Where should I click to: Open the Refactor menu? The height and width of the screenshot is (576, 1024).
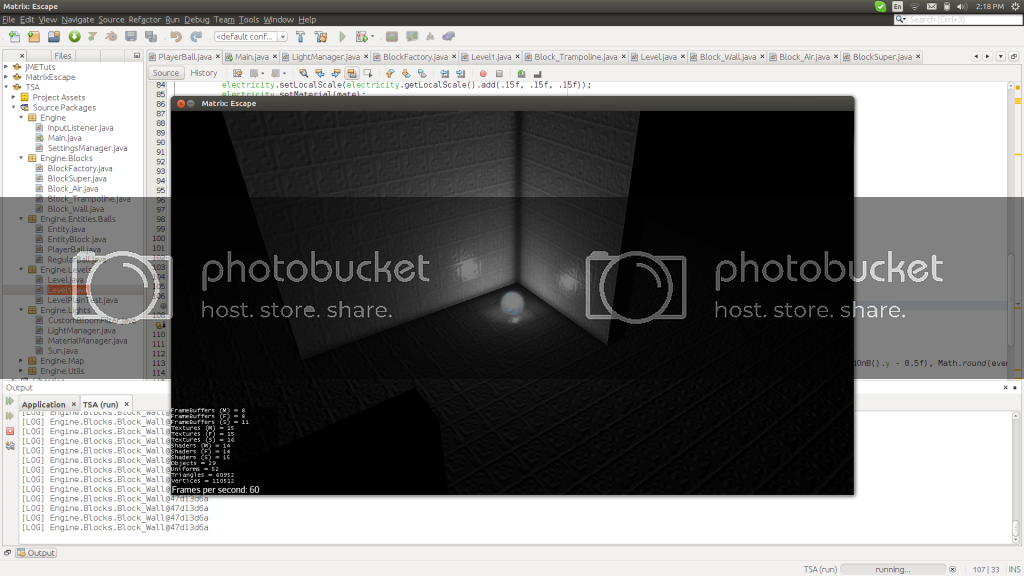[x=144, y=20]
